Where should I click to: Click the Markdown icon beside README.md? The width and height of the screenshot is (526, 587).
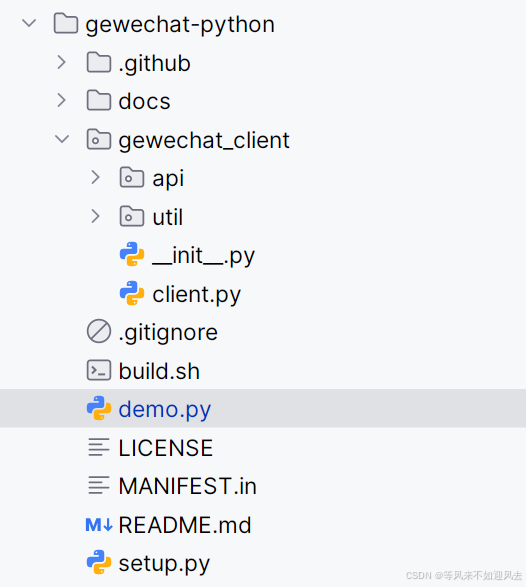click(x=99, y=524)
